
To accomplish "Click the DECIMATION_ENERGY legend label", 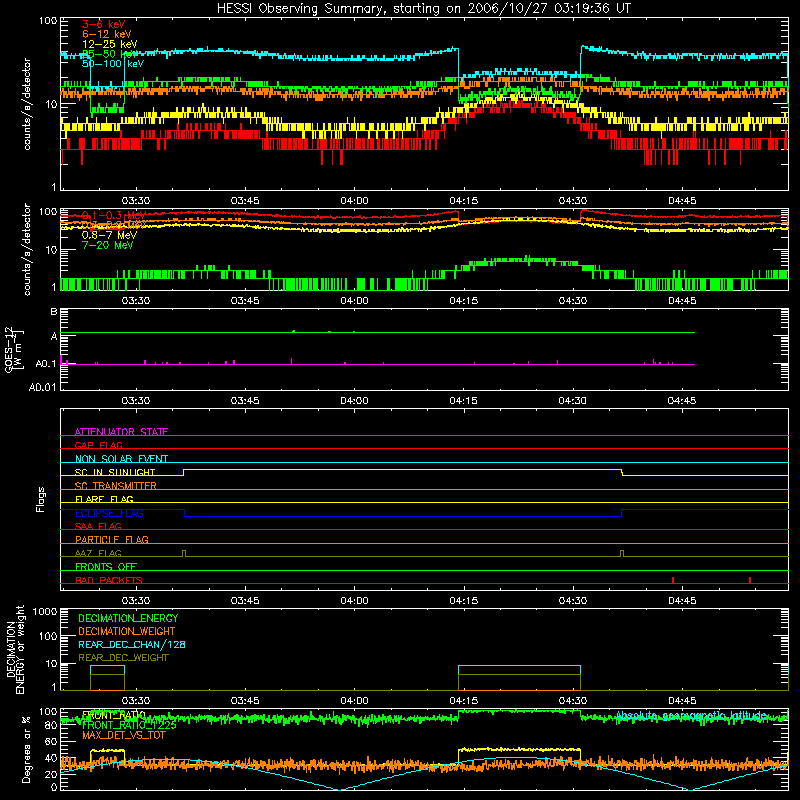I will [x=128, y=618].
